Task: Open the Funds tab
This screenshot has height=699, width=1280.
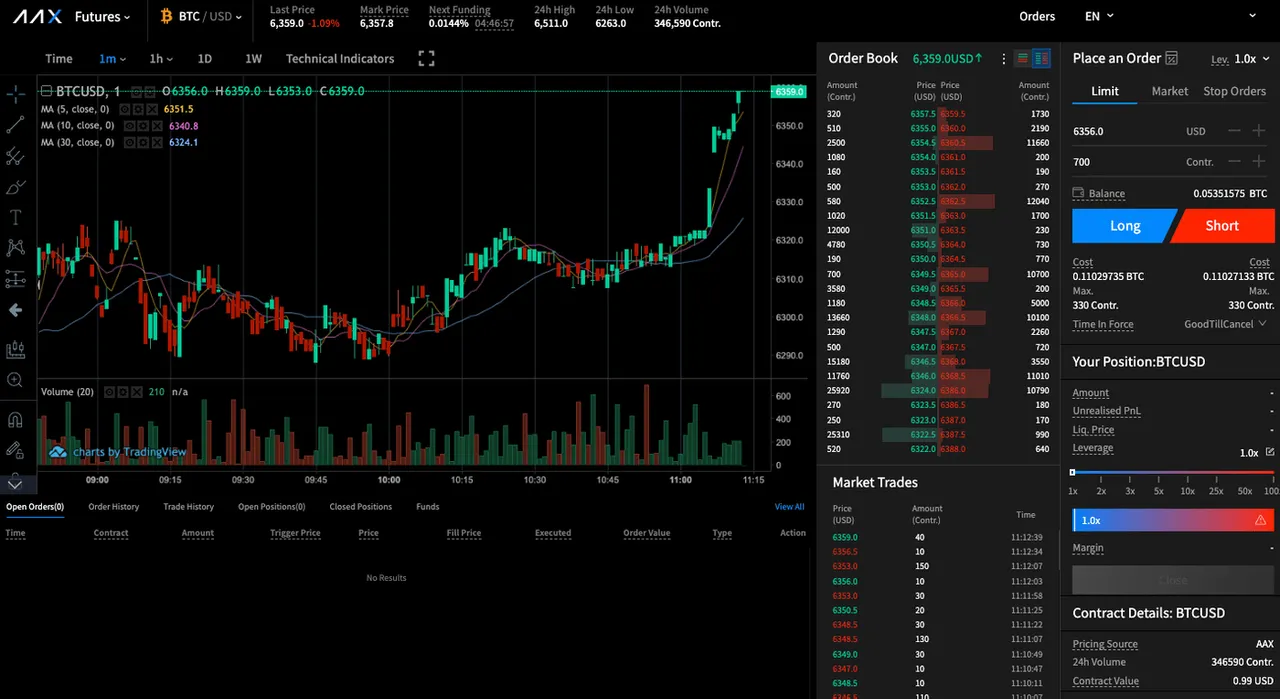Action: 427,507
